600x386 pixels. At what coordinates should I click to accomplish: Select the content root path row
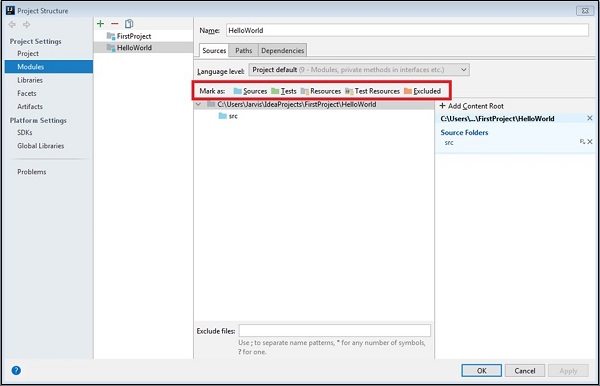pos(314,104)
